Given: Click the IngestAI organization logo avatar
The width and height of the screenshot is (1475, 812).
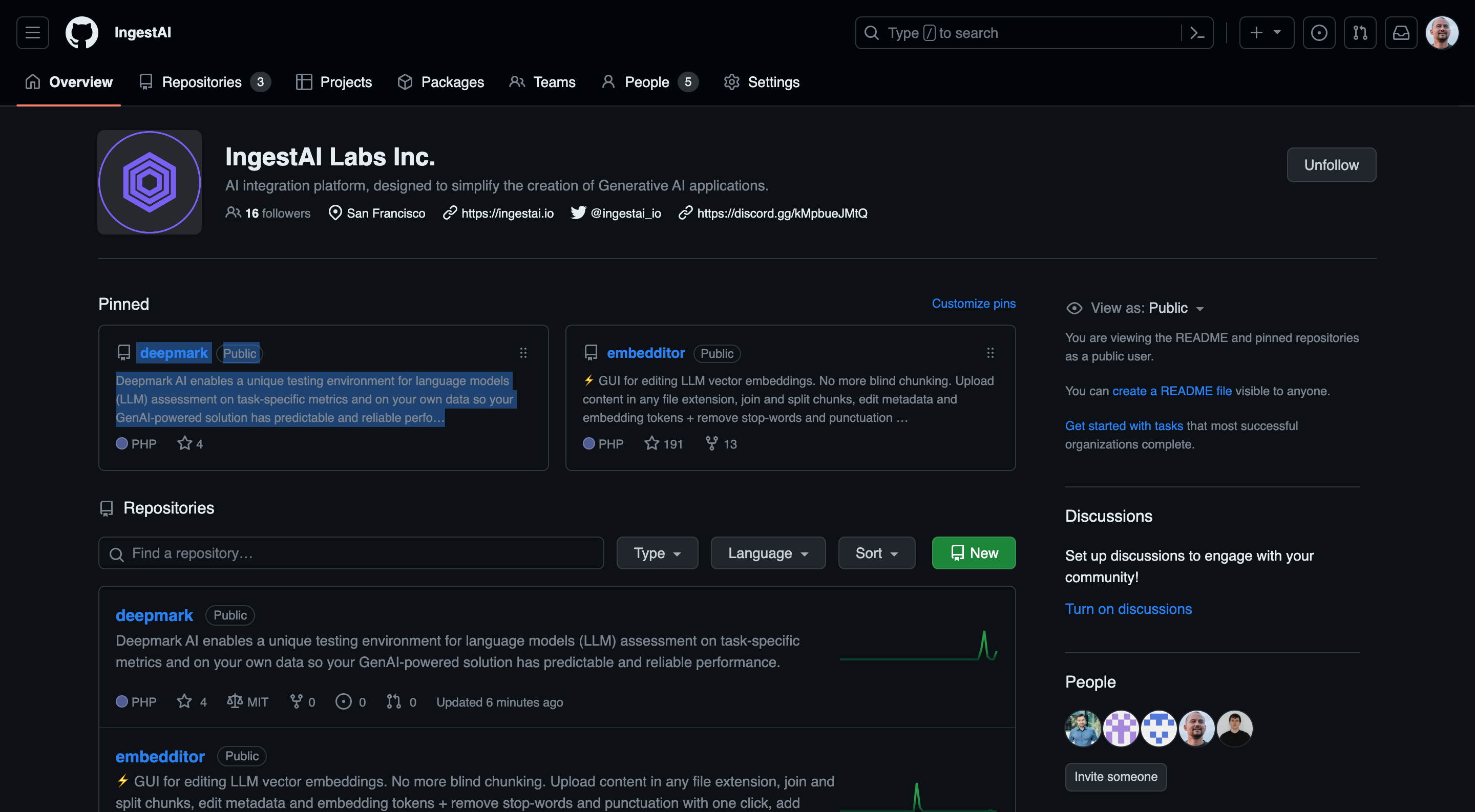Looking at the screenshot, I should point(150,182).
